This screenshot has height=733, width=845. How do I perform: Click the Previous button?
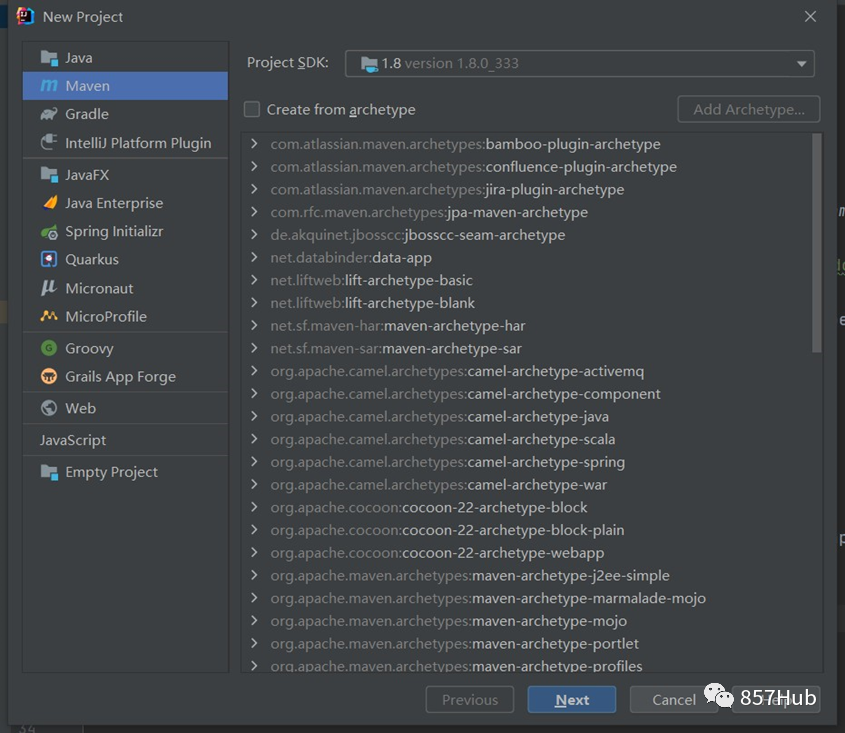click(470, 700)
